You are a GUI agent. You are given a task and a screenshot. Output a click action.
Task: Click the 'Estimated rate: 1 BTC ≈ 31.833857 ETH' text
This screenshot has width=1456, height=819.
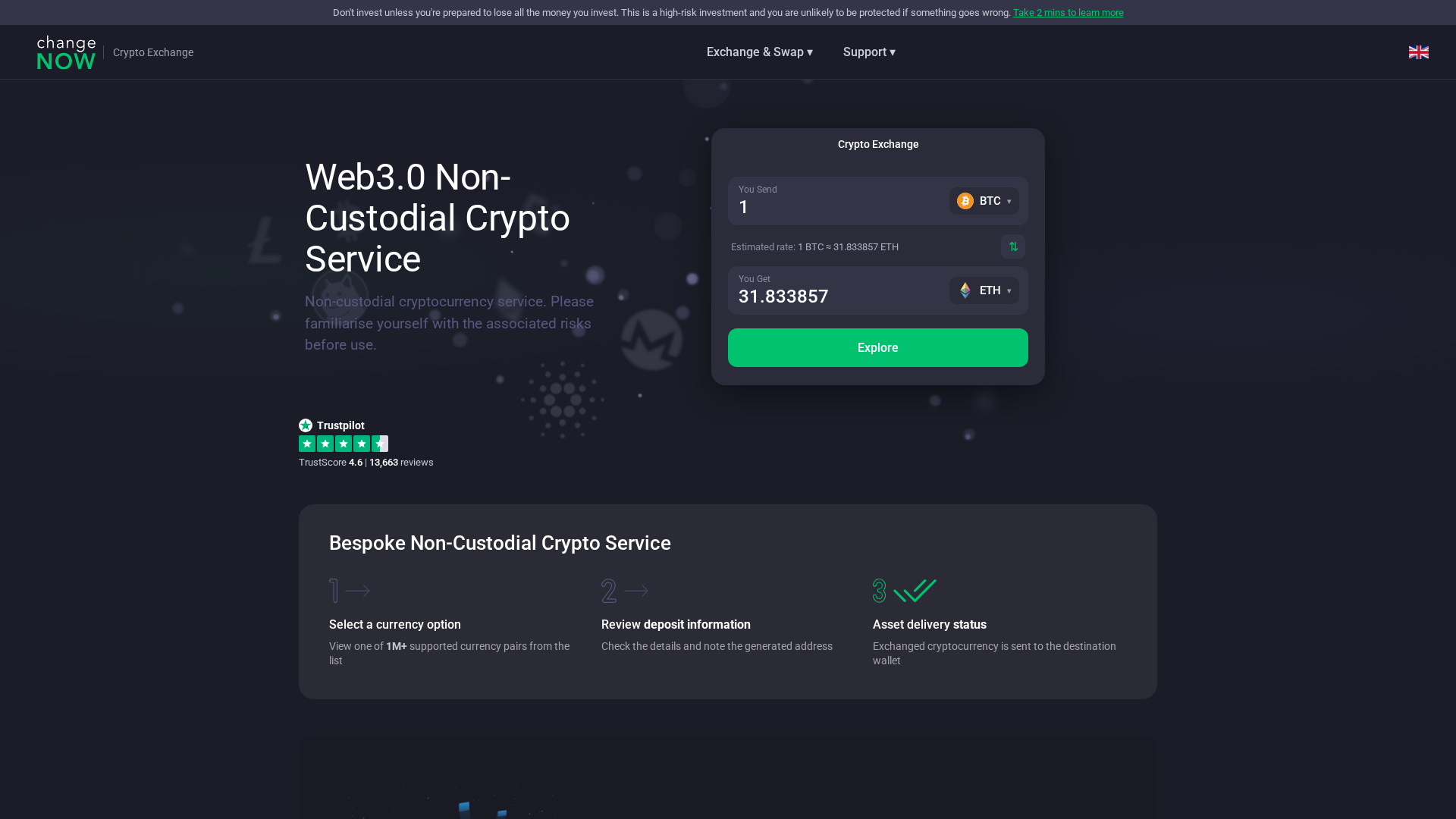814,247
